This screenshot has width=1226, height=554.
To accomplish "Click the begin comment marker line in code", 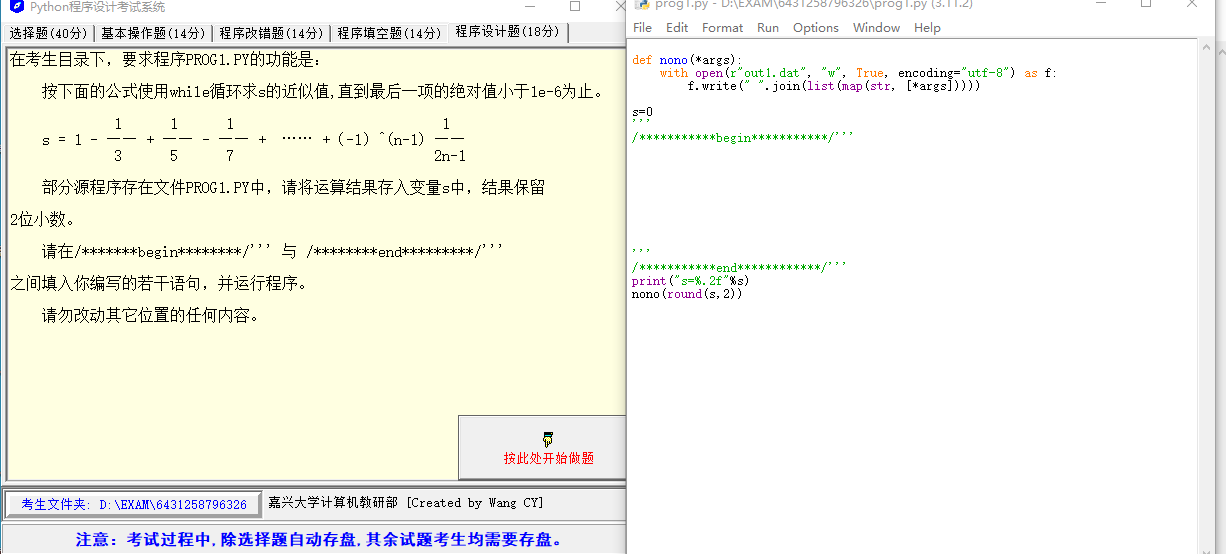I will (x=743, y=137).
